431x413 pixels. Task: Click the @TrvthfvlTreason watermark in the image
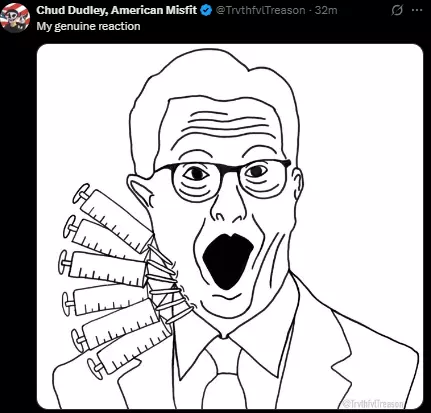[x=373, y=404]
